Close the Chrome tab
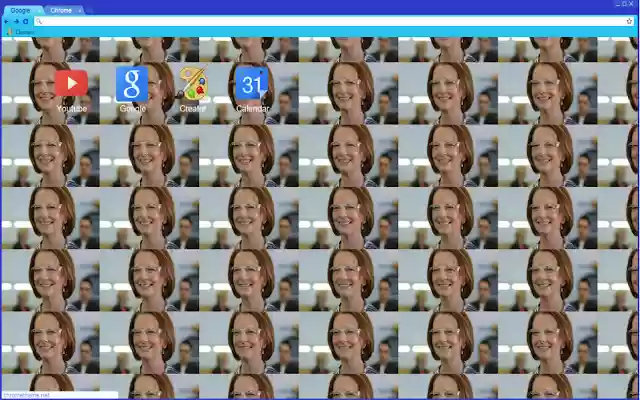This screenshot has width=640, height=400. 80,11
